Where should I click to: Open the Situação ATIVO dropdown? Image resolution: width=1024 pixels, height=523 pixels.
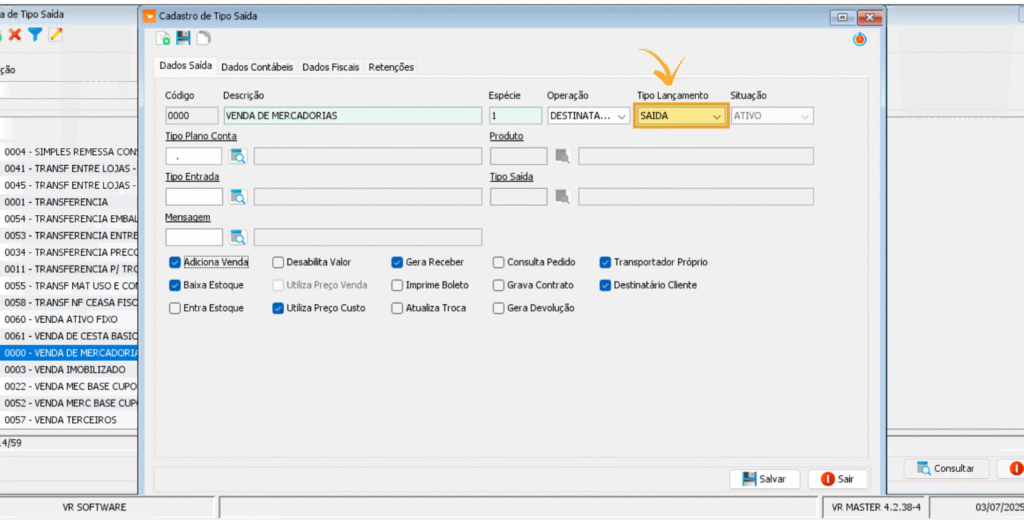tap(772, 116)
